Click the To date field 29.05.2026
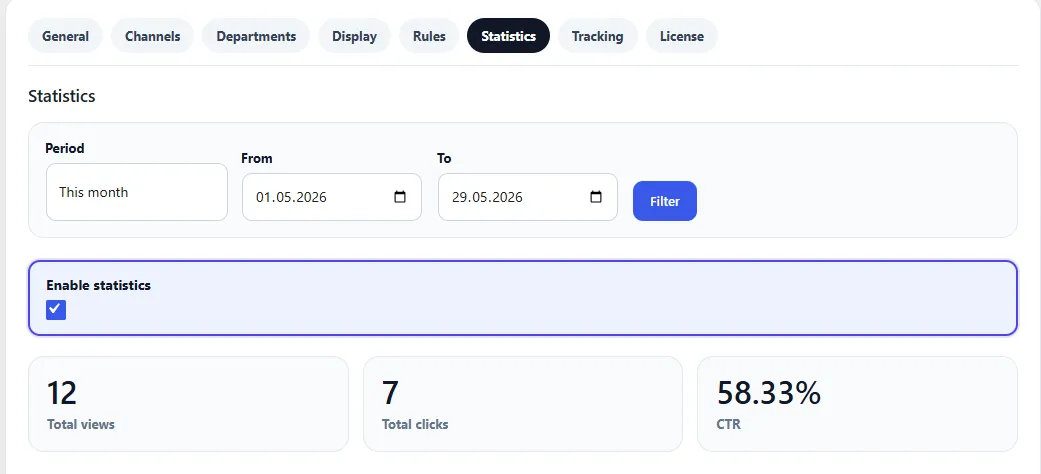Screen dimensions: 1041x474 tap(528, 197)
